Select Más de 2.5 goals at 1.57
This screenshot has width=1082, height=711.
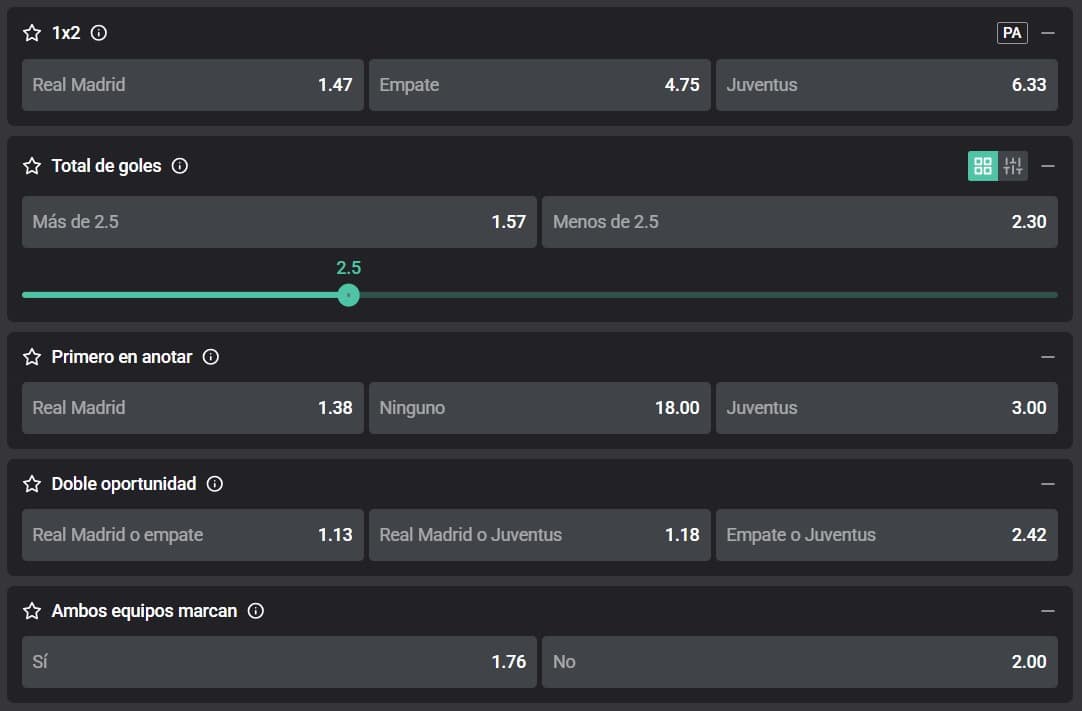(279, 222)
